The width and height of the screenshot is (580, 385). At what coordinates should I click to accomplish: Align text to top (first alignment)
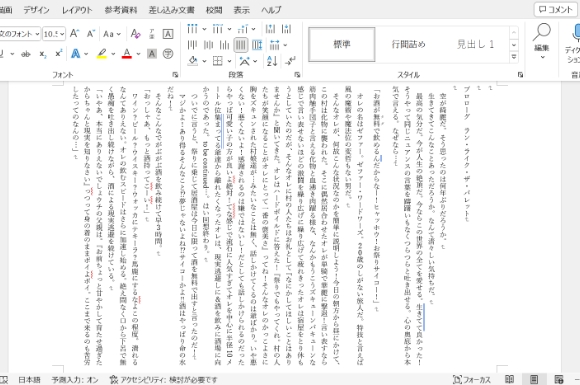tap(192, 45)
